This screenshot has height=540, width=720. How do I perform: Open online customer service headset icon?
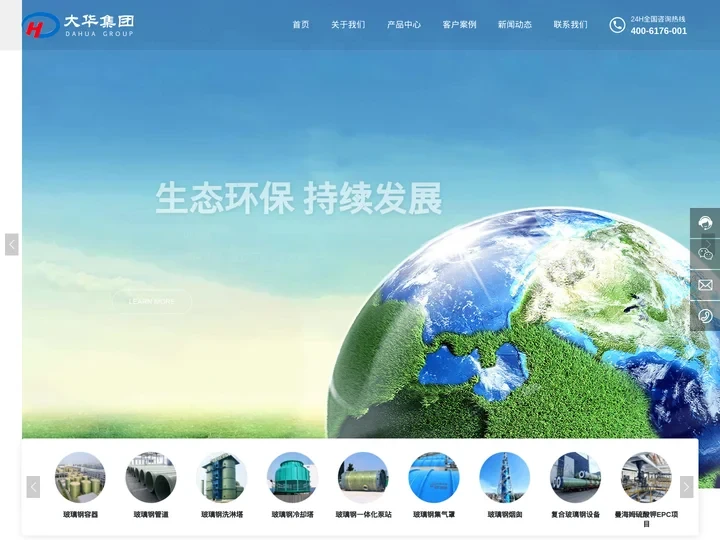pos(705,223)
